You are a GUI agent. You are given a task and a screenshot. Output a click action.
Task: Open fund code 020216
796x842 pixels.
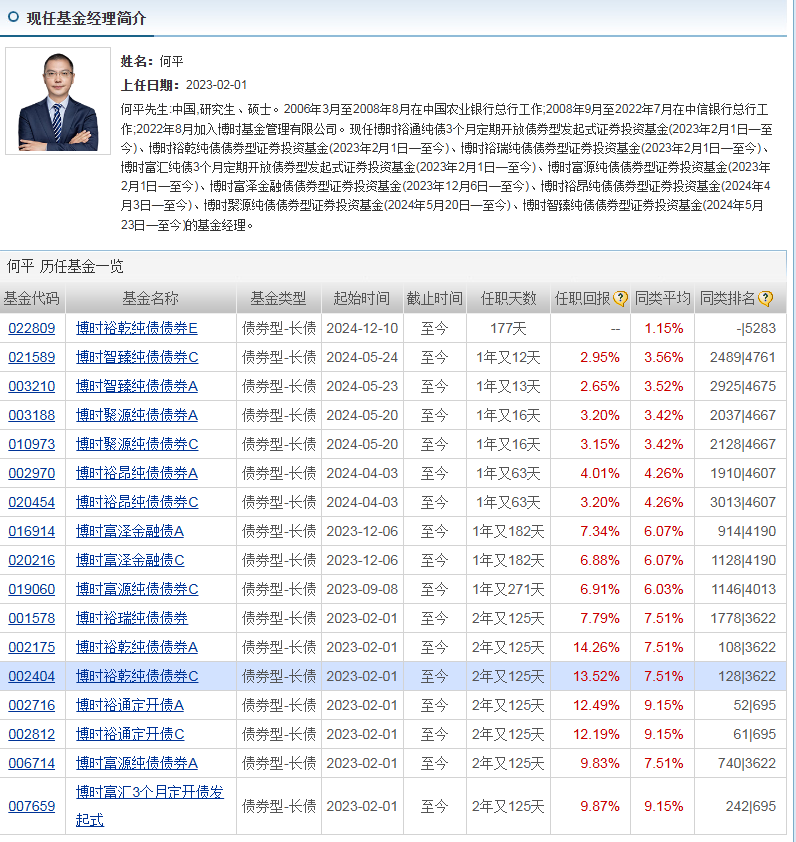[32, 560]
